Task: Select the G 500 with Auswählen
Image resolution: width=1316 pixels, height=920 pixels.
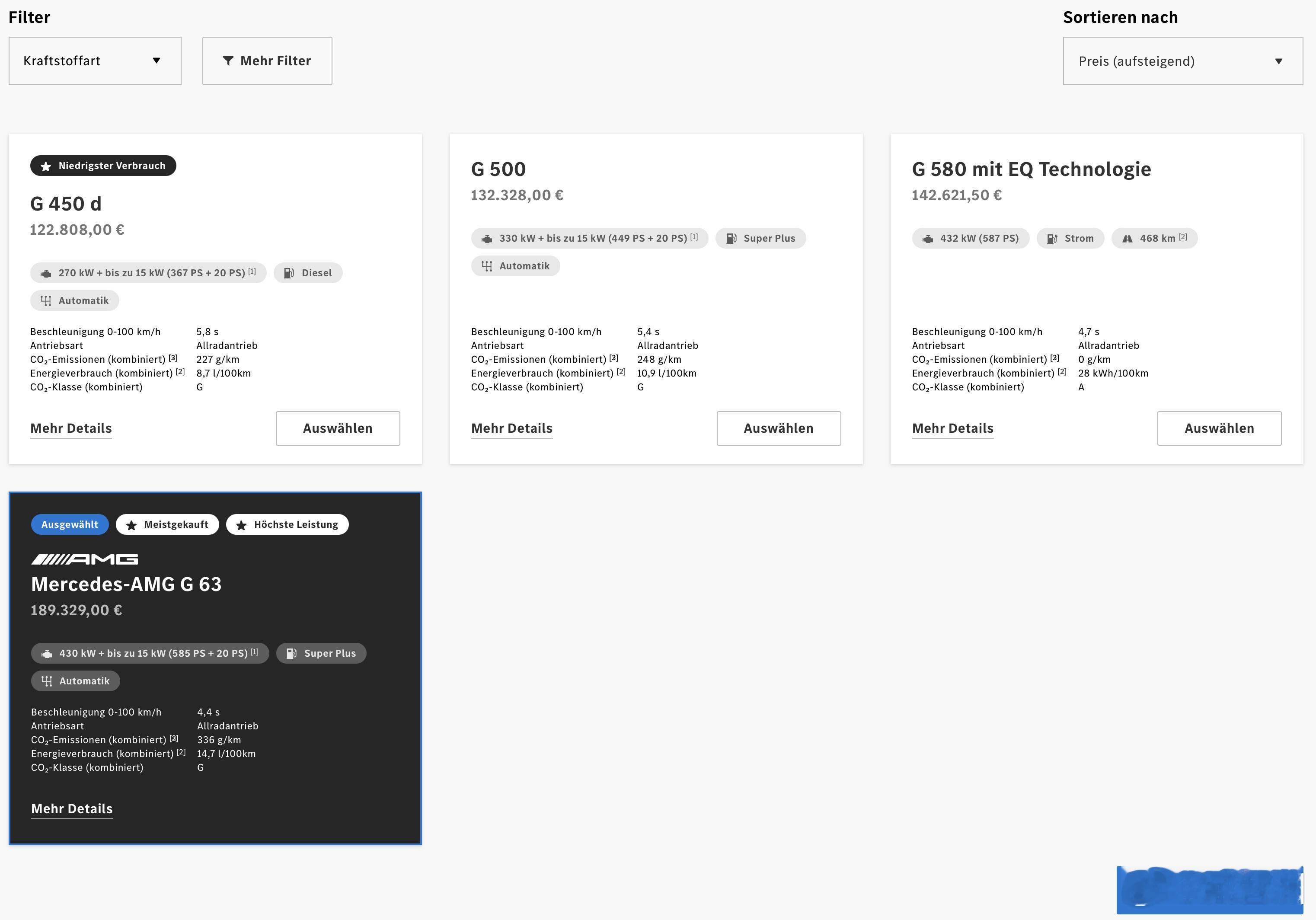Action: [778, 428]
